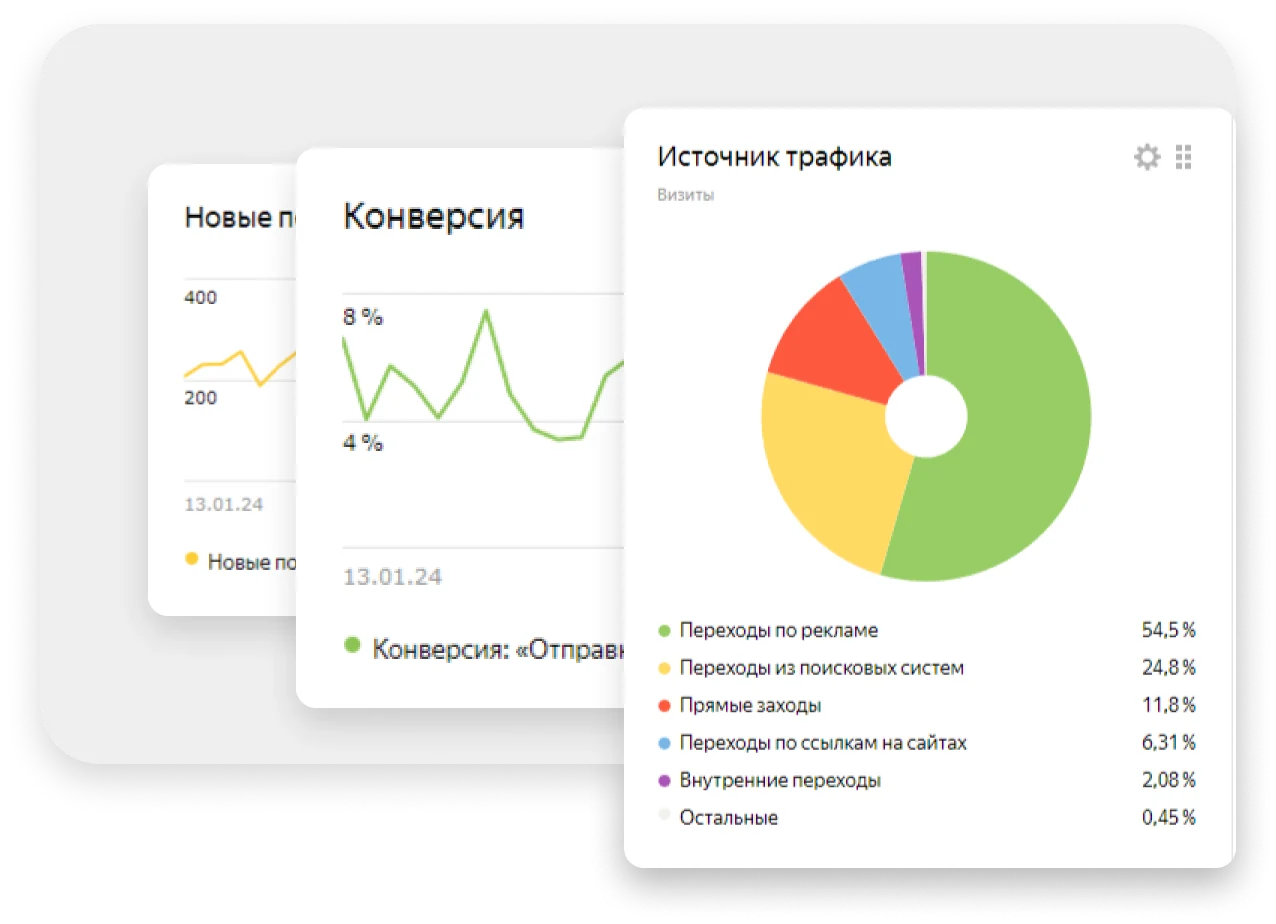Select legend label Прямые заходы
Viewport: 1276px width, 924px height.
[751, 706]
